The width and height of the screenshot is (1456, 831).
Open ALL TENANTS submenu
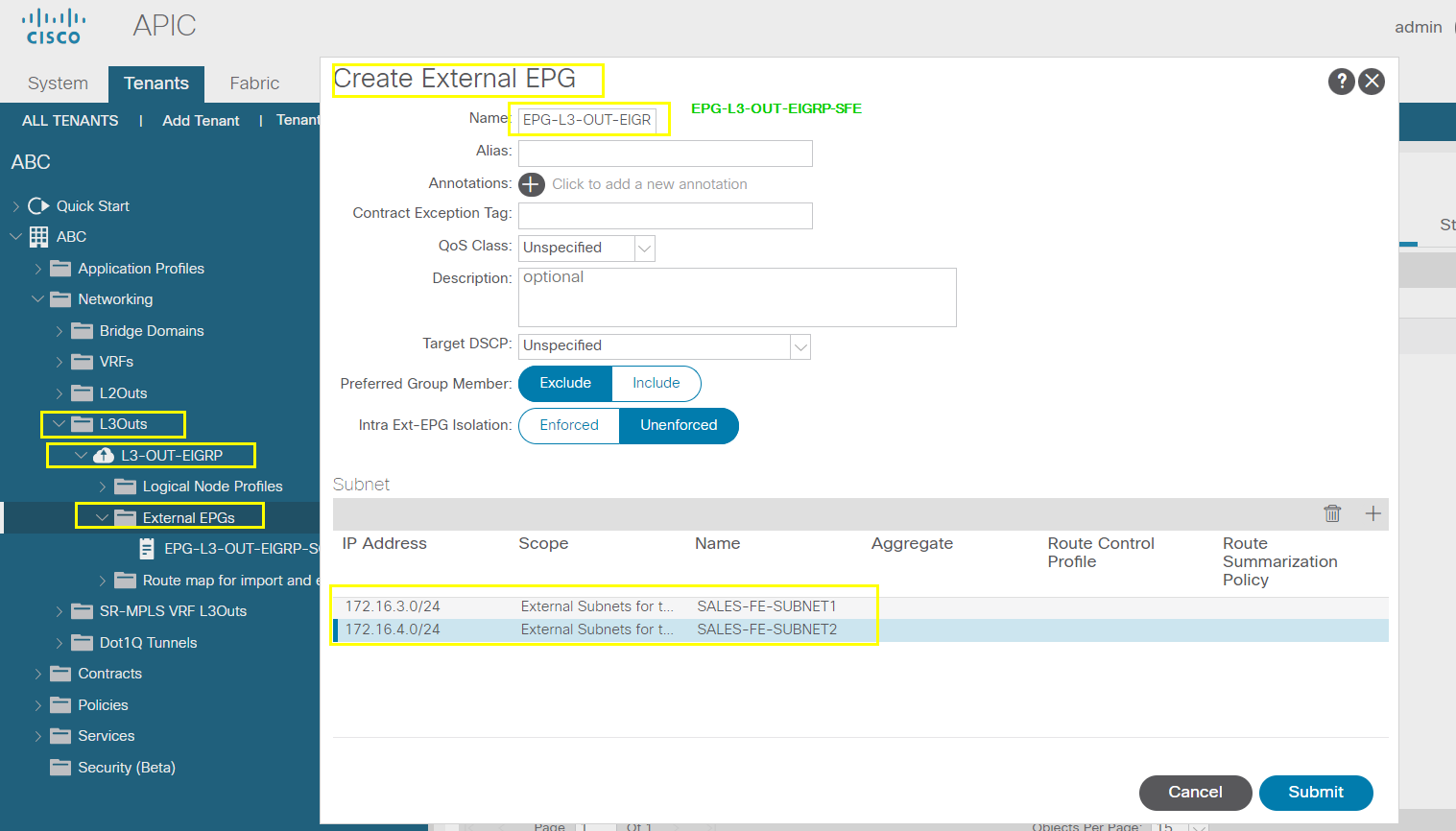pyautogui.click(x=70, y=120)
